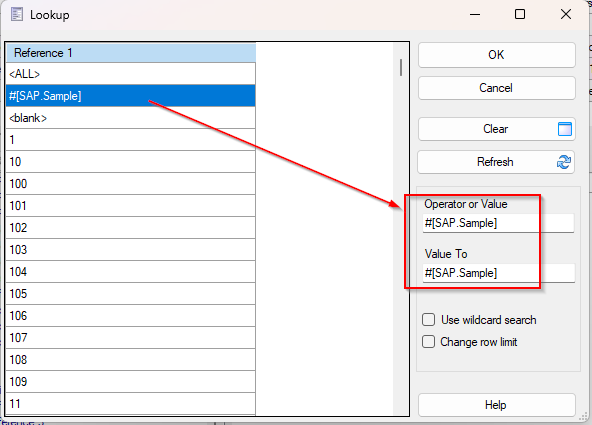Screen dimensions: 592x425
Task: Click the refresh arrows icon
Action: point(564,162)
